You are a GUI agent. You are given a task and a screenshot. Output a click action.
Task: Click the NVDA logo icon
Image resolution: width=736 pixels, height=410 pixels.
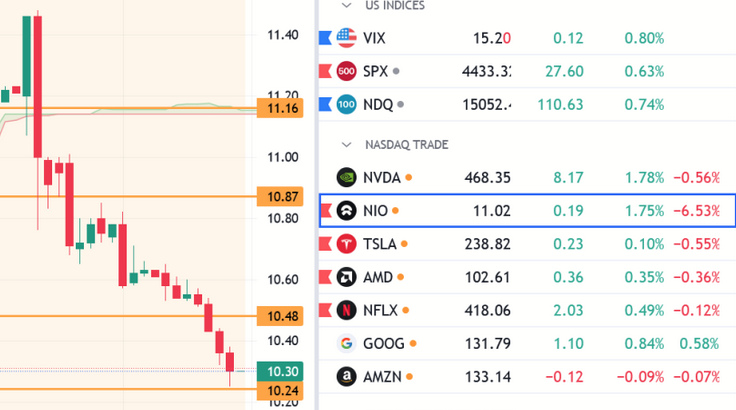point(347,178)
